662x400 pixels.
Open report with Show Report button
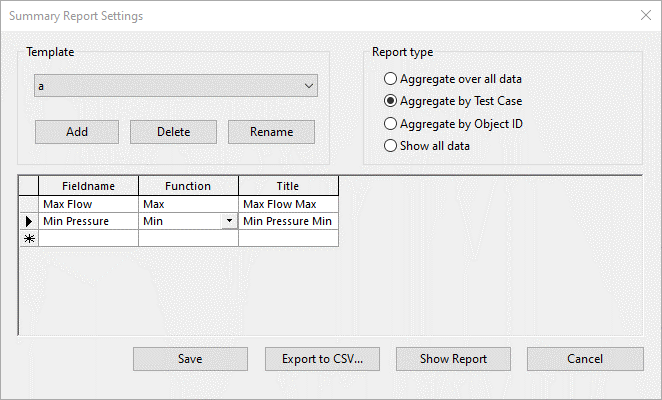click(x=453, y=359)
